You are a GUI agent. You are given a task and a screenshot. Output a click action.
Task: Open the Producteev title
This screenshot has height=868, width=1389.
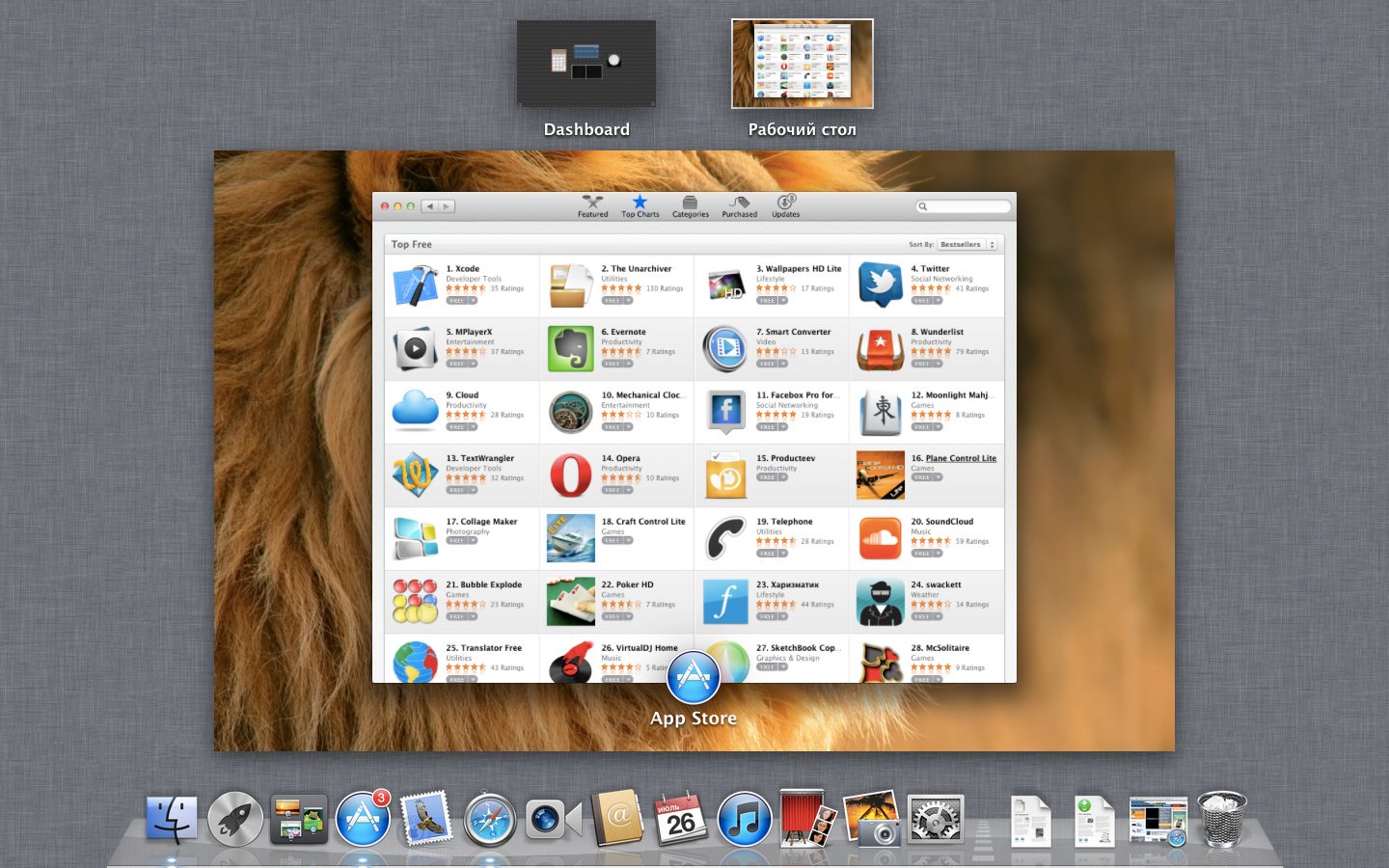(786, 458)
